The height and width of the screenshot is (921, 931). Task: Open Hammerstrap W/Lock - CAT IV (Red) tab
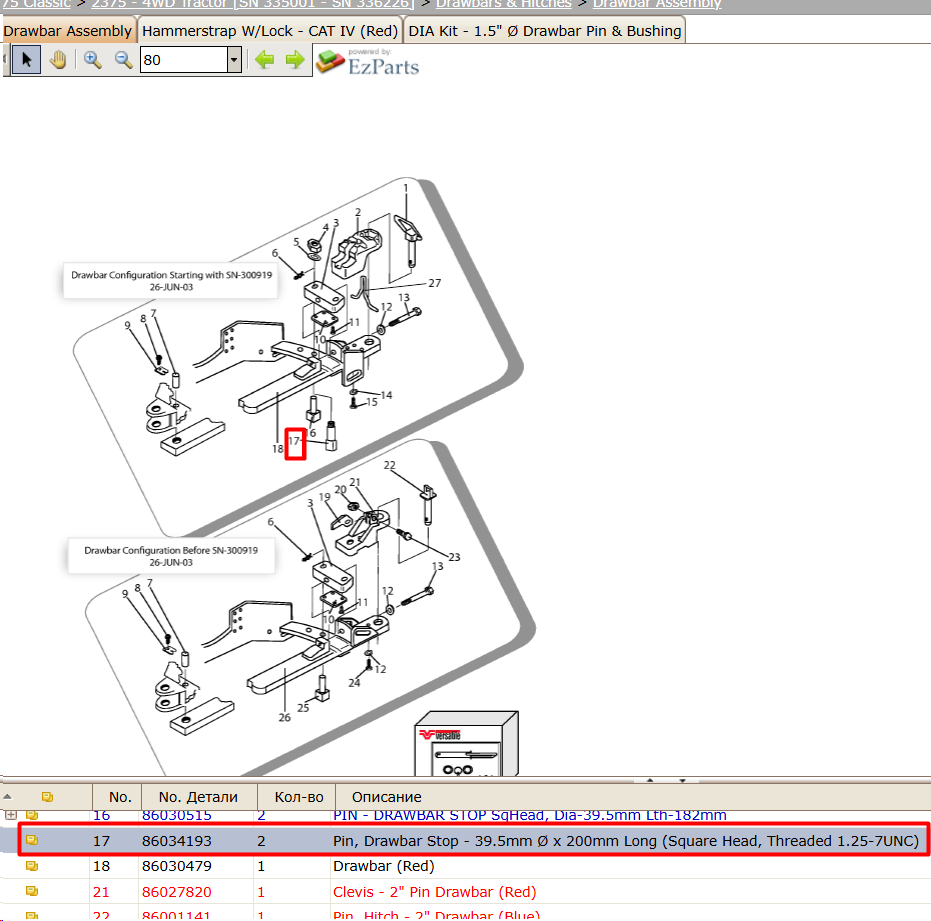(x=270, y=31)
